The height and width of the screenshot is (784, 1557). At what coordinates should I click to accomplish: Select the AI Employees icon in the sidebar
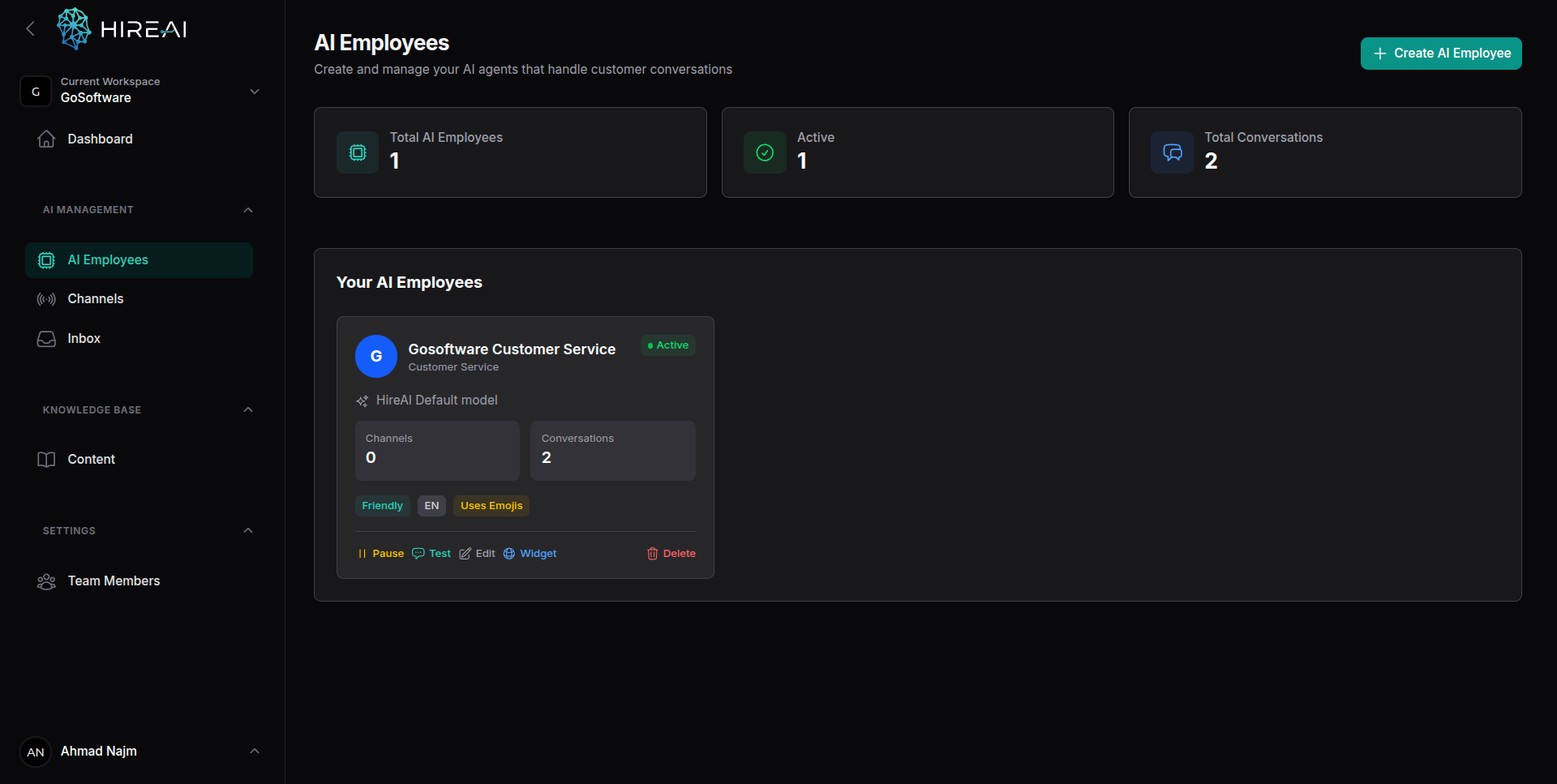[x=46, y=260]
